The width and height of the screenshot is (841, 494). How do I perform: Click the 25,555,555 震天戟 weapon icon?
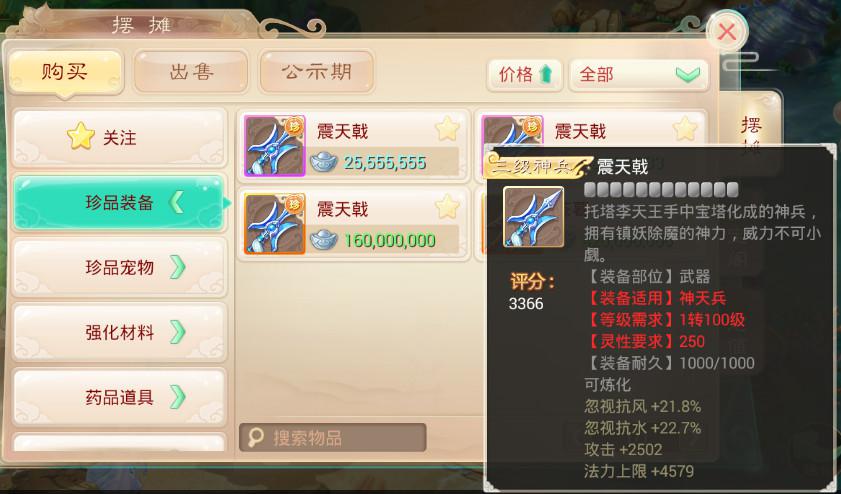coord(275,146)
